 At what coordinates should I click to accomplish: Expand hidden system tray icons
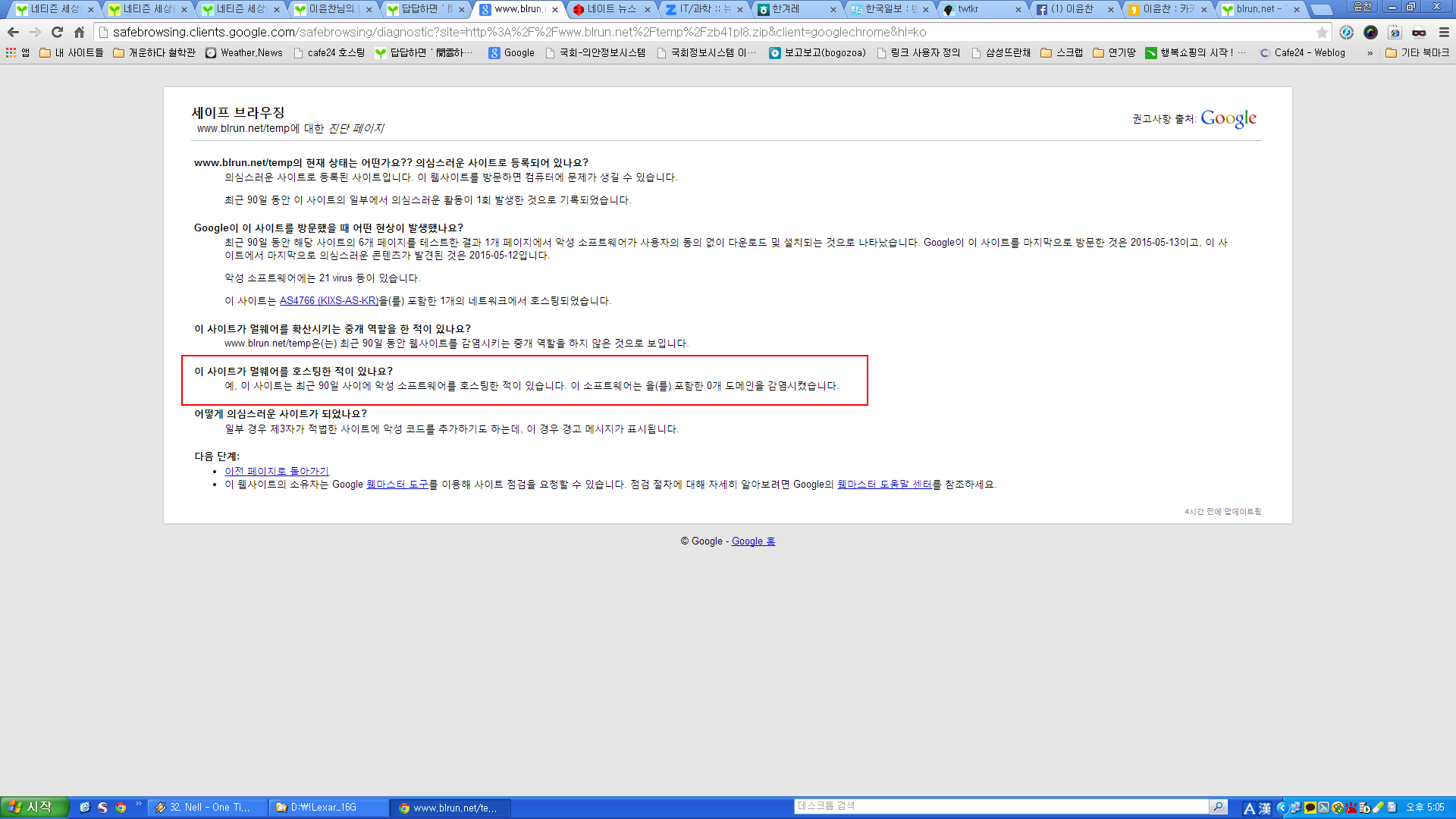(1282, 808)
